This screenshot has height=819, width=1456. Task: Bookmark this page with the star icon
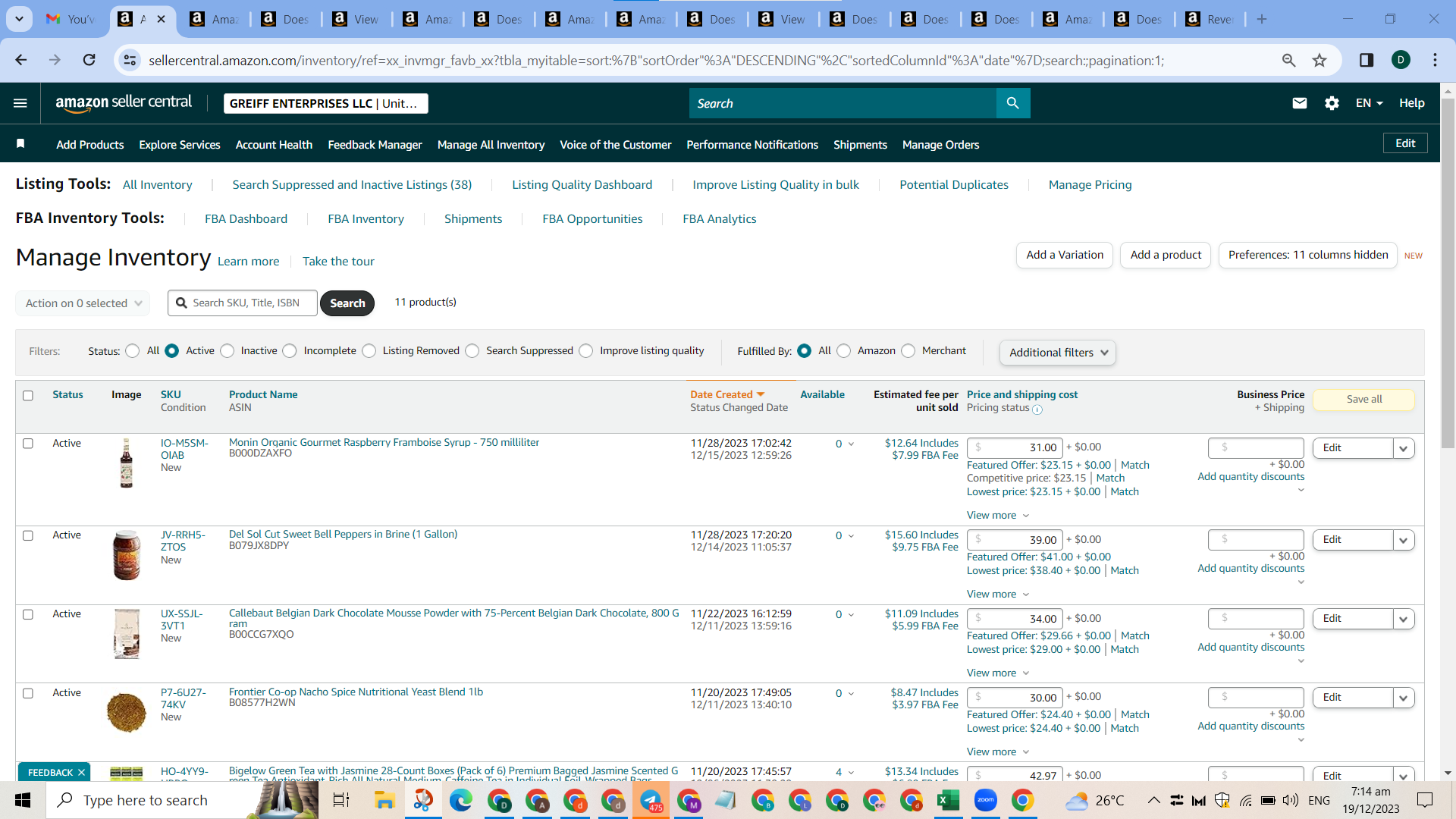(x=1319, y=60)
